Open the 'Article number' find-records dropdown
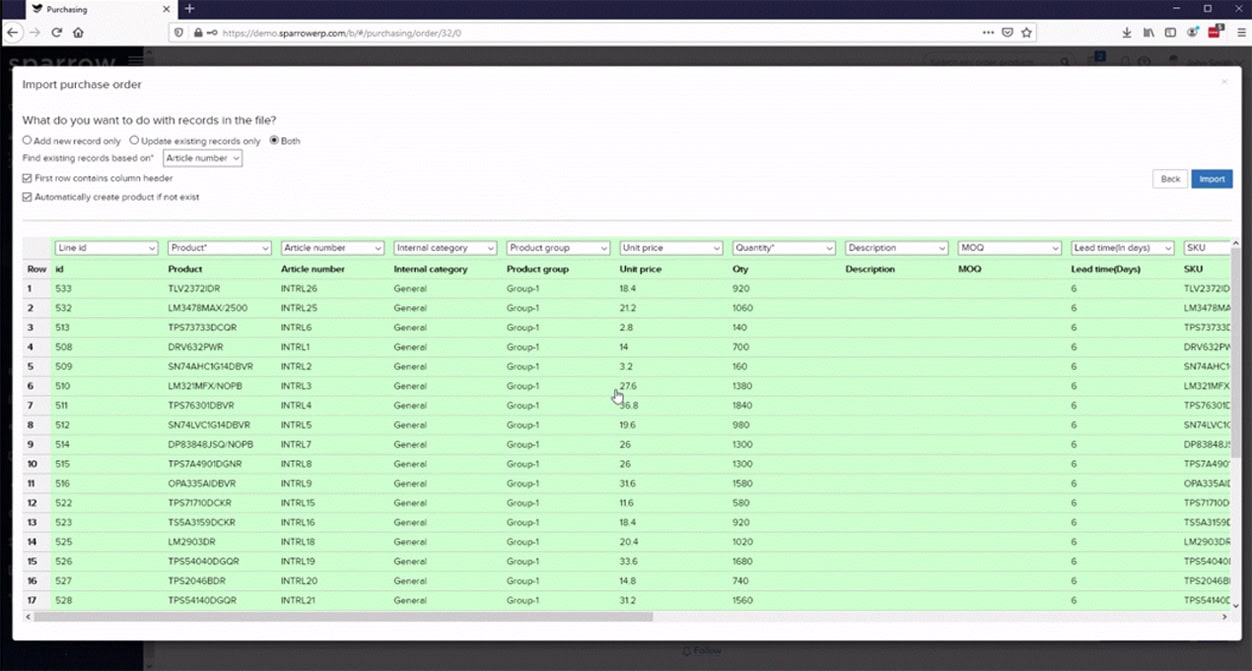 202,158
